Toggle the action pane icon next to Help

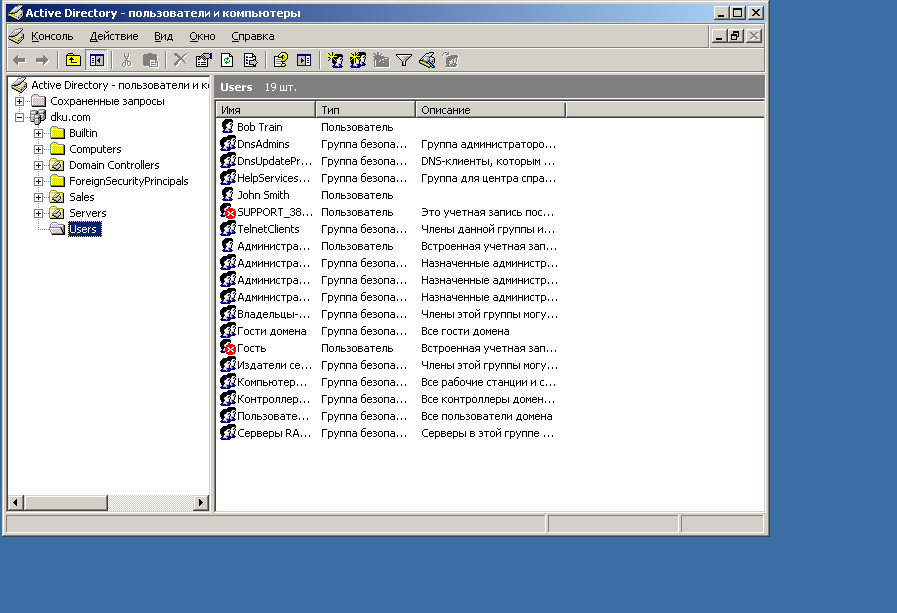[x=304, y=60]
